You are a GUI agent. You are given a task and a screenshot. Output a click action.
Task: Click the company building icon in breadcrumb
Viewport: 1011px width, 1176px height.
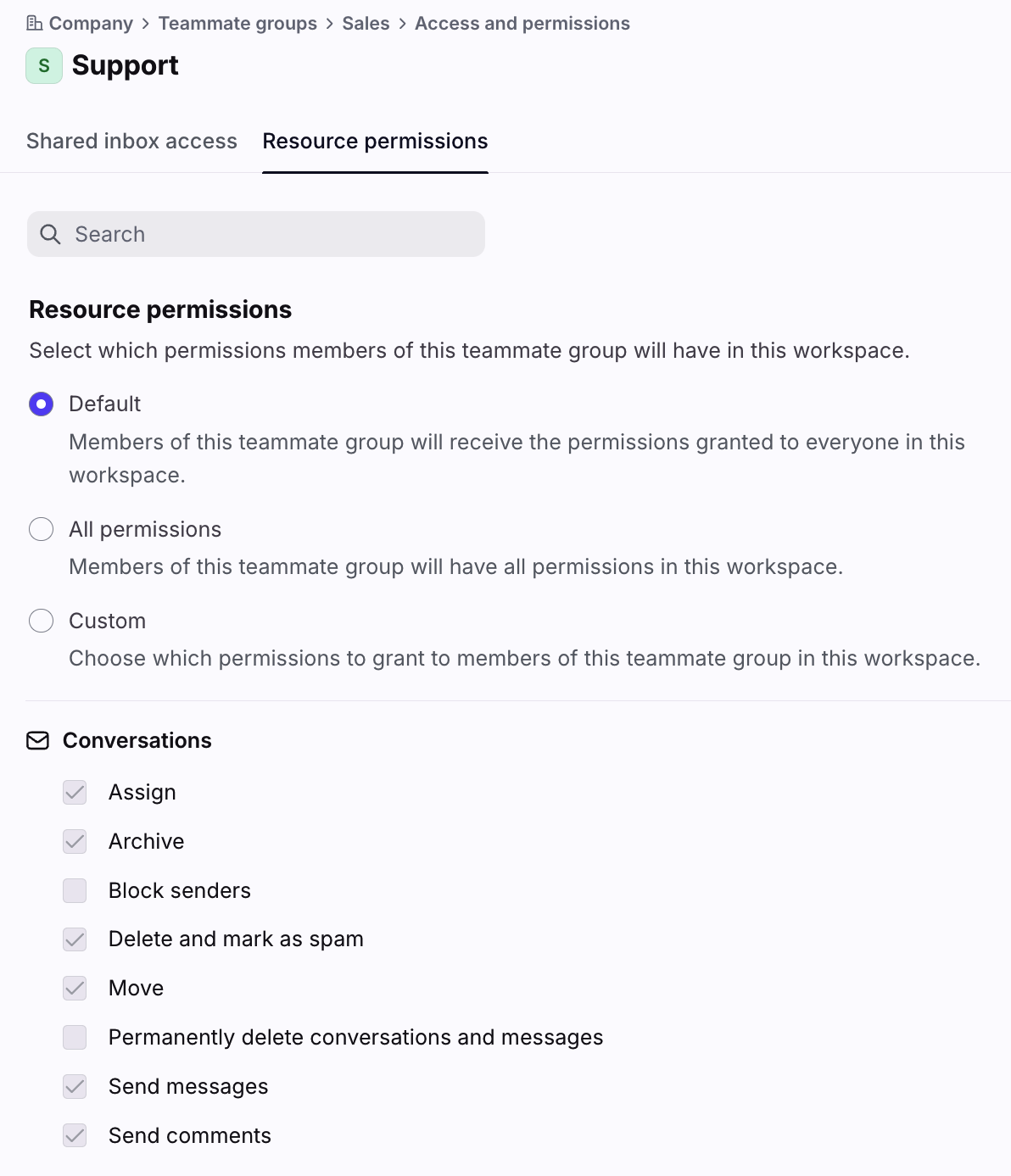pos(34,24)
